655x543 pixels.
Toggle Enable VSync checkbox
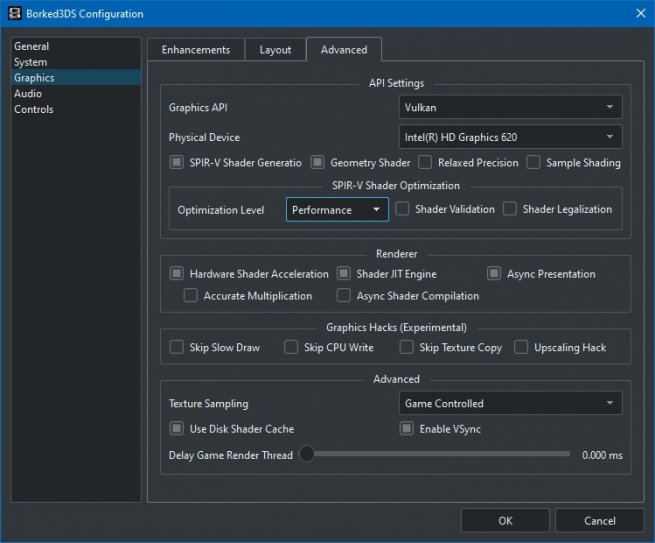pos(406,429)
